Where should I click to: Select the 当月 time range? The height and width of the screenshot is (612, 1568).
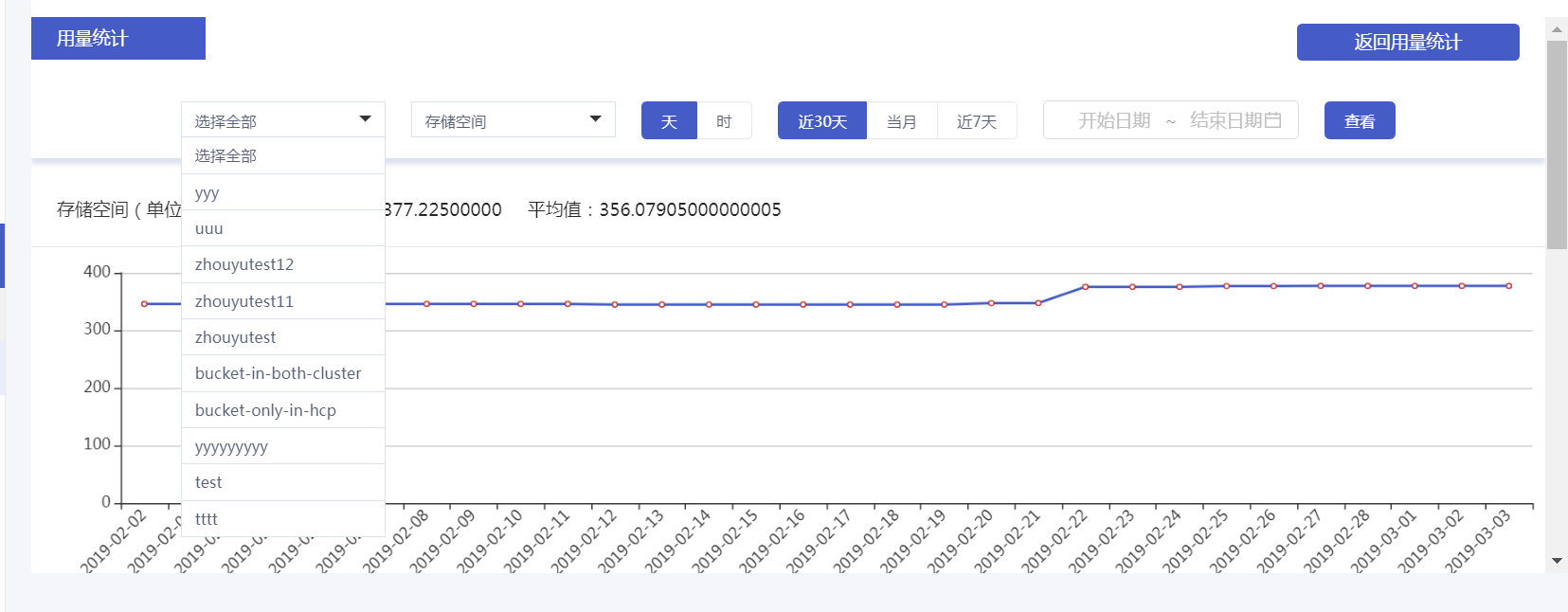(x=902, y=120)
